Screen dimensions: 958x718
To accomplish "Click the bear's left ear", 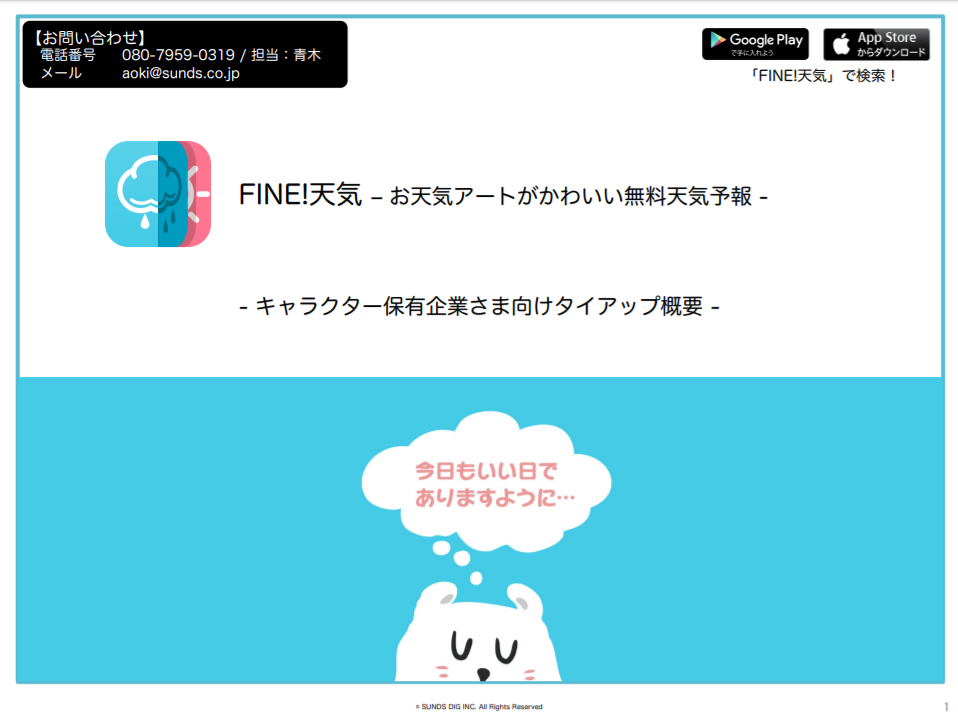I will (x=444, y=595).
